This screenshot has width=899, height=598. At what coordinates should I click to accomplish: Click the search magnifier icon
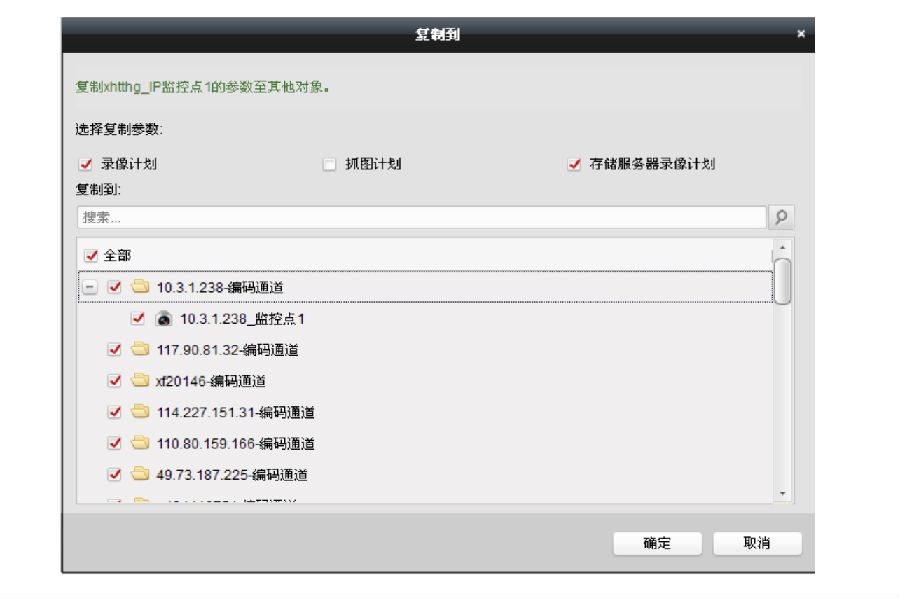(x=783, y=214)
